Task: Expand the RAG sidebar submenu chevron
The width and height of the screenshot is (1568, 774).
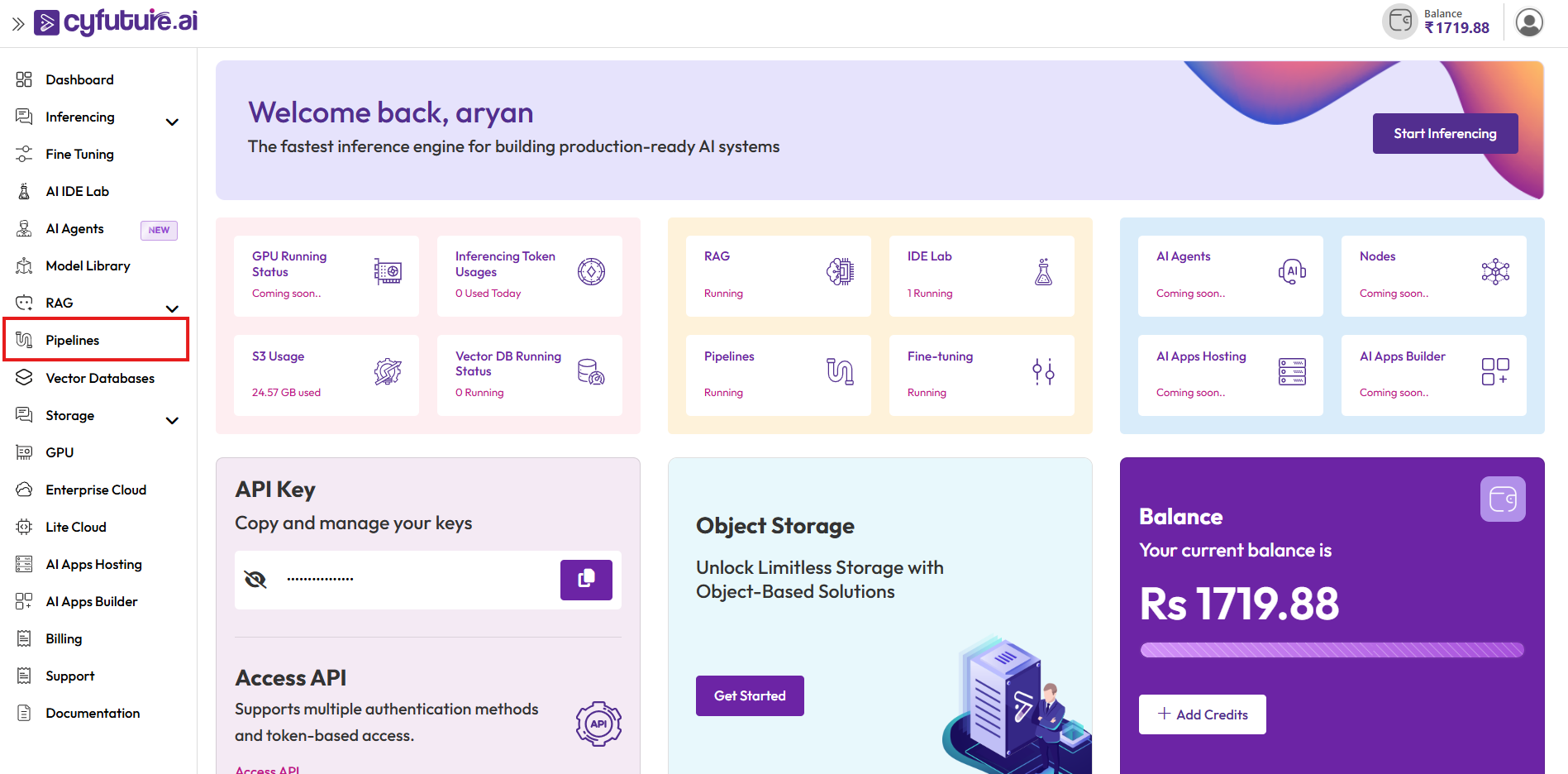Action: coord(172,308)
